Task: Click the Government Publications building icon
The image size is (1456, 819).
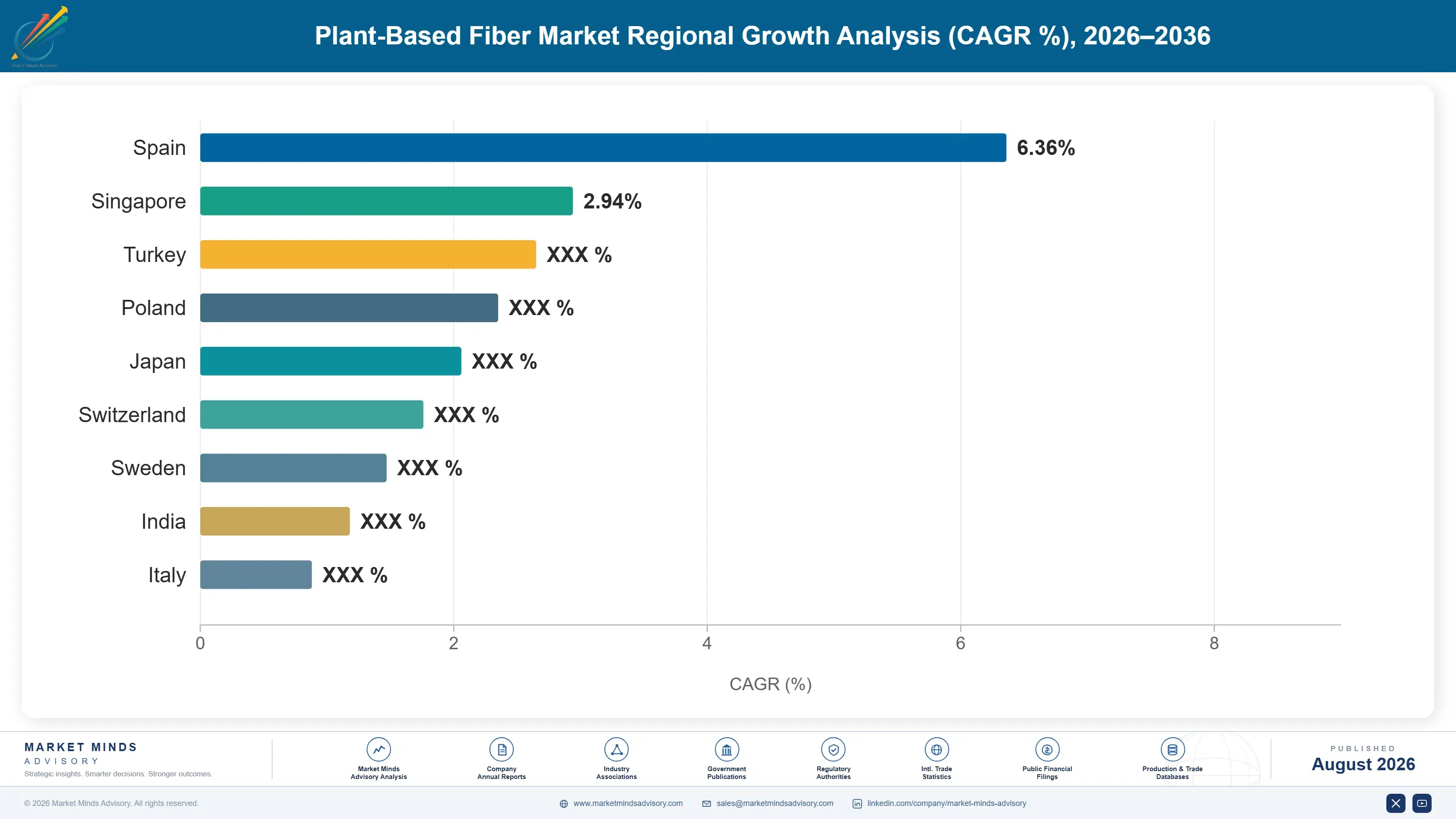Action: tap(726, 749)
